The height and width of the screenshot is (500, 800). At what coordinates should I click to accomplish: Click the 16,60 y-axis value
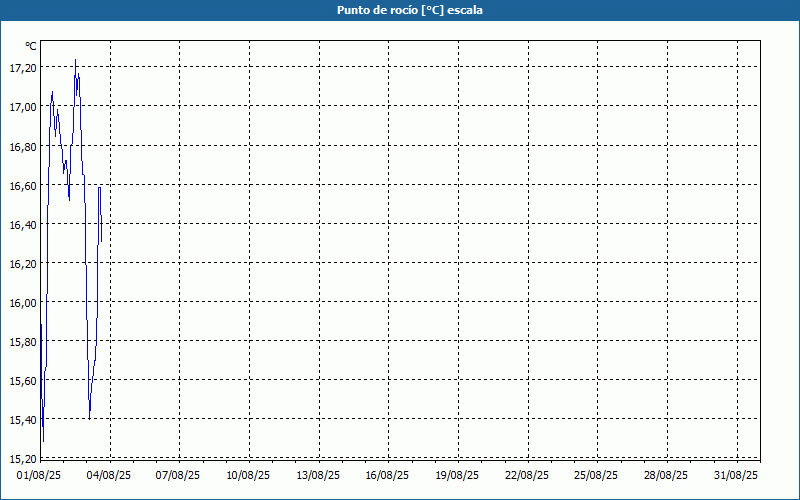[23, 186]
